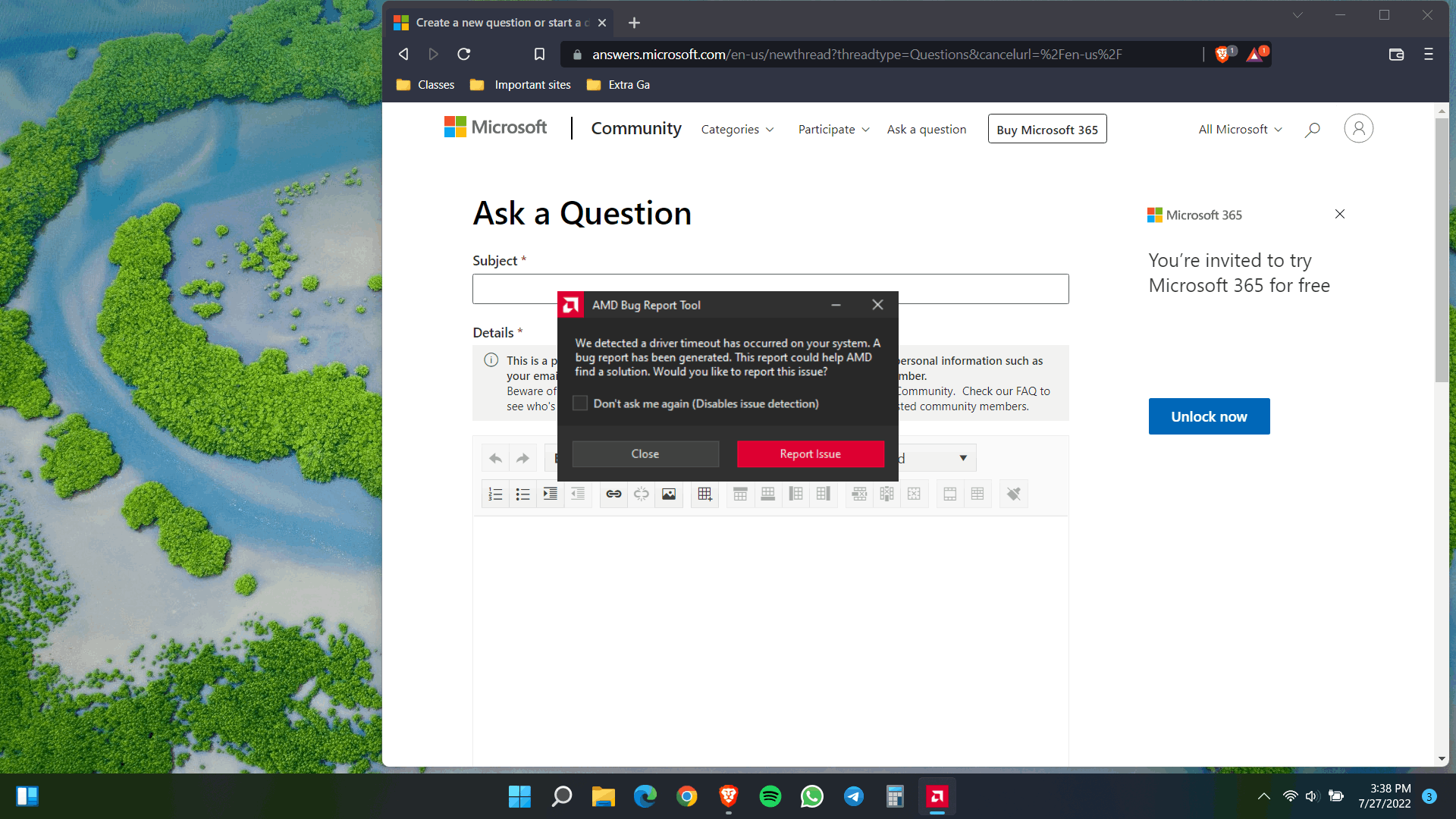Click the AMD Bug Report Tool icon
This screenshot has height=819, width=1456.
click(570, 304)
